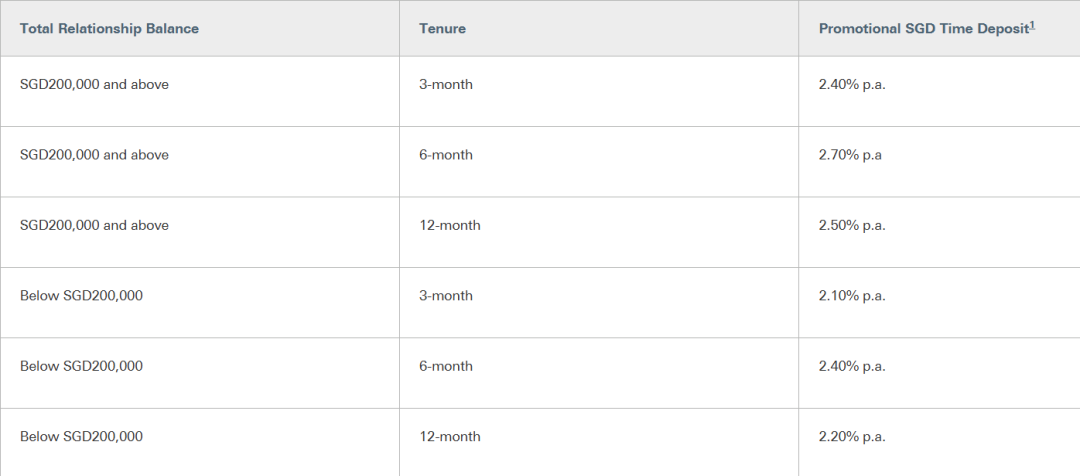1080x476 pixels.
Task: Click 3-month tenure for Below SGD200,000
Action: tap(446, 296)
